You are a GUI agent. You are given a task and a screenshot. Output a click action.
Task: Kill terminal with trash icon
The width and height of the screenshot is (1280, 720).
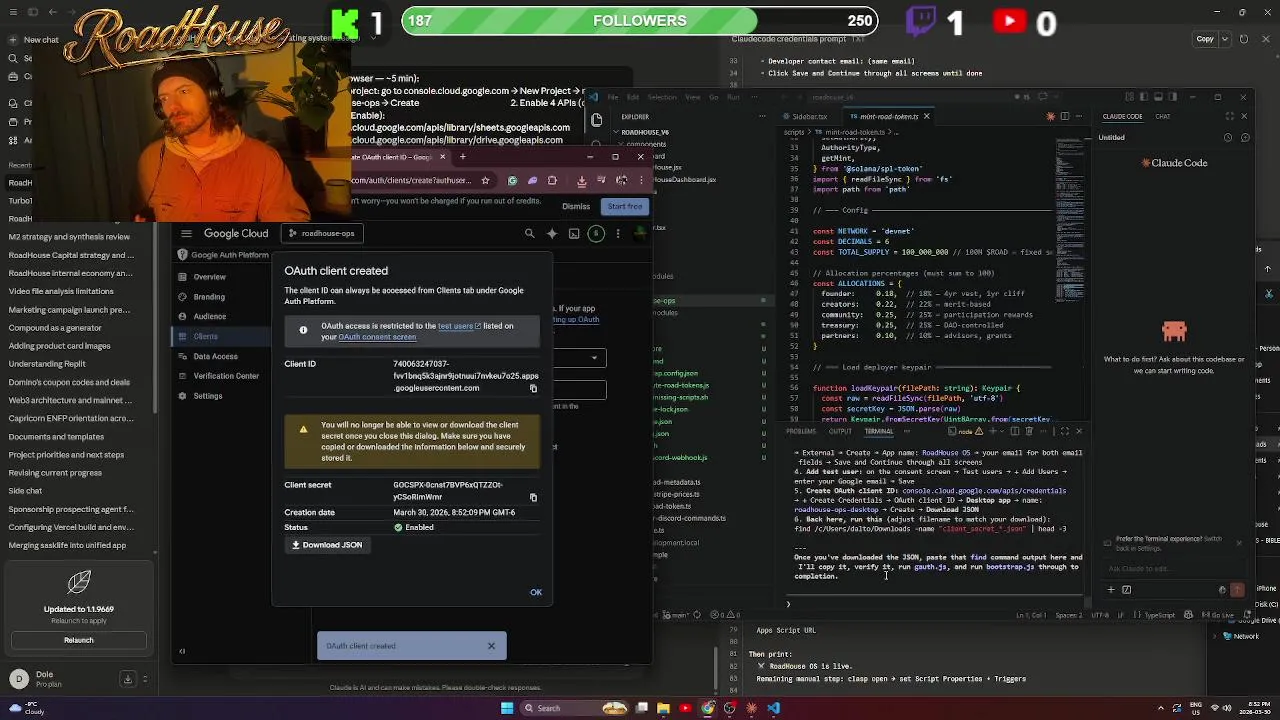coord(1028,431)
